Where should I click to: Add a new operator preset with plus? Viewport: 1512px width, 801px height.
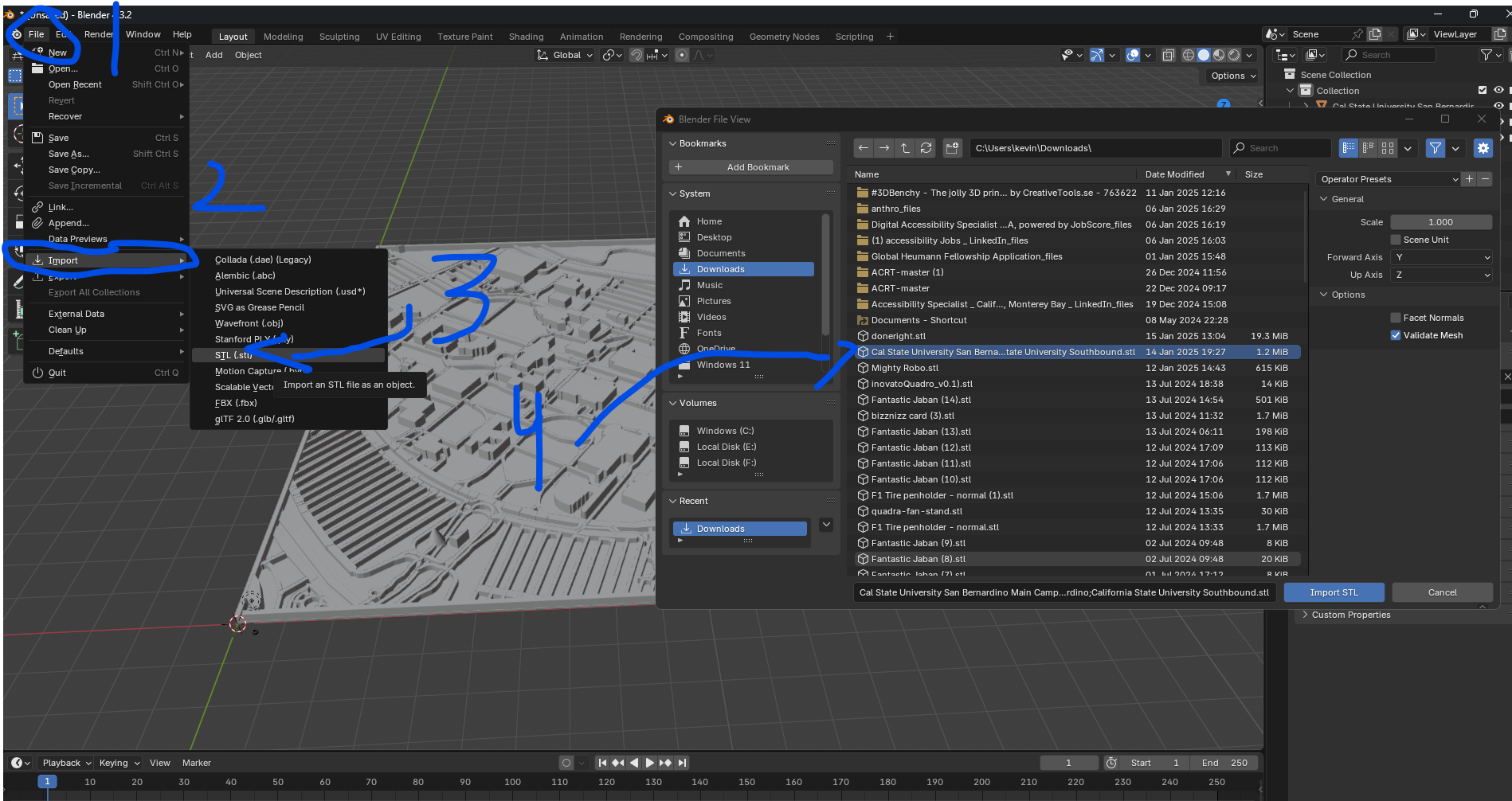[x=1470, y=179]
